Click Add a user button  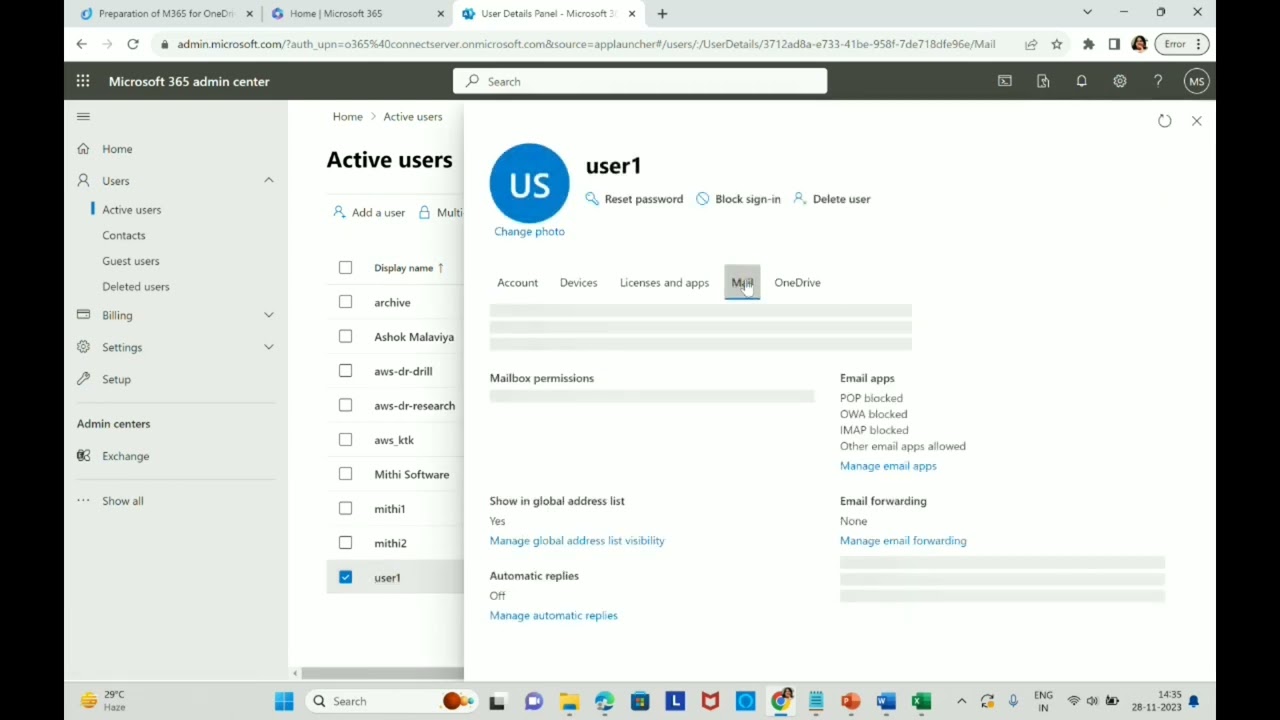[369, 212]
